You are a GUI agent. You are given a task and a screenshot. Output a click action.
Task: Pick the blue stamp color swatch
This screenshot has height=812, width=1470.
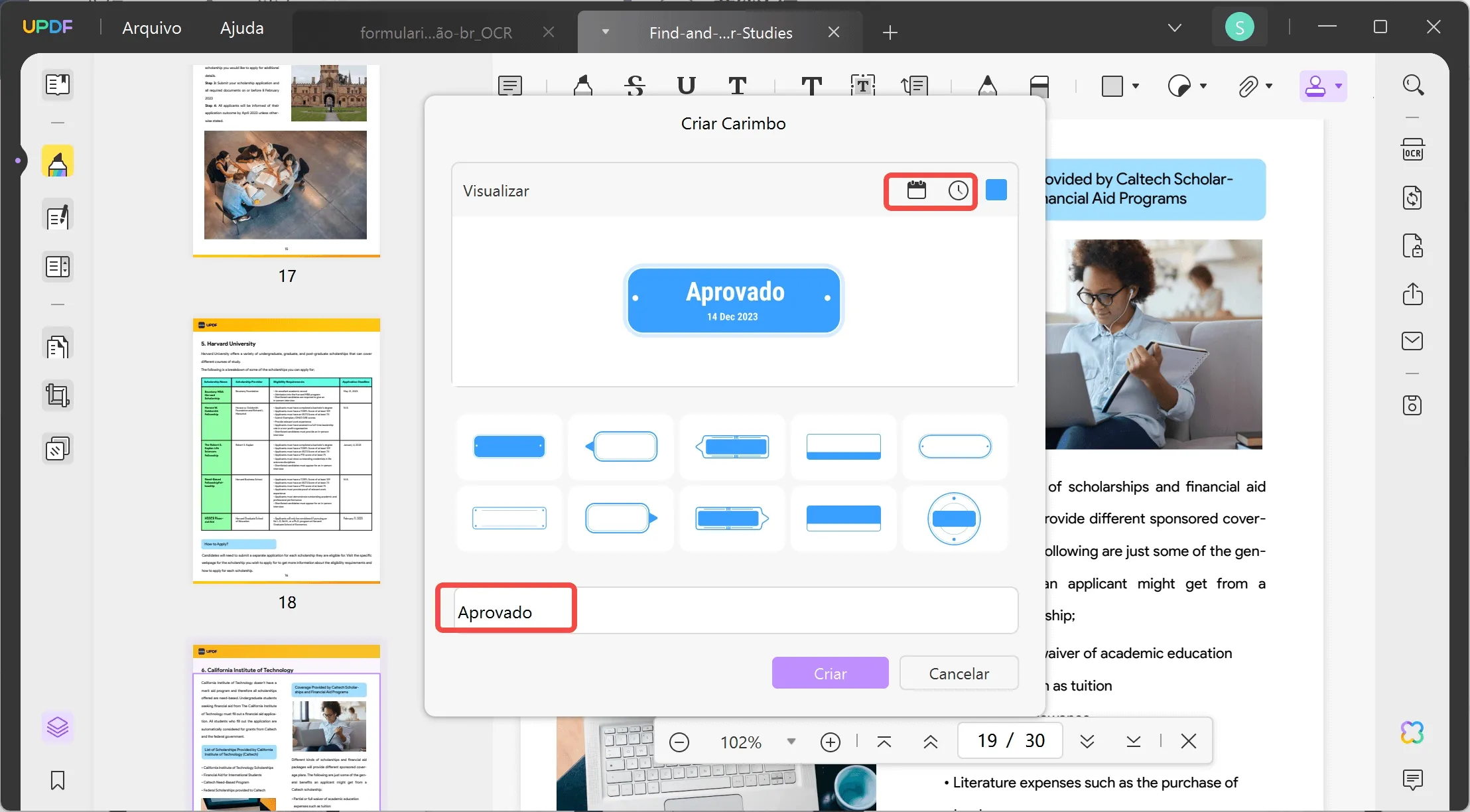click(x=996, y=190)
